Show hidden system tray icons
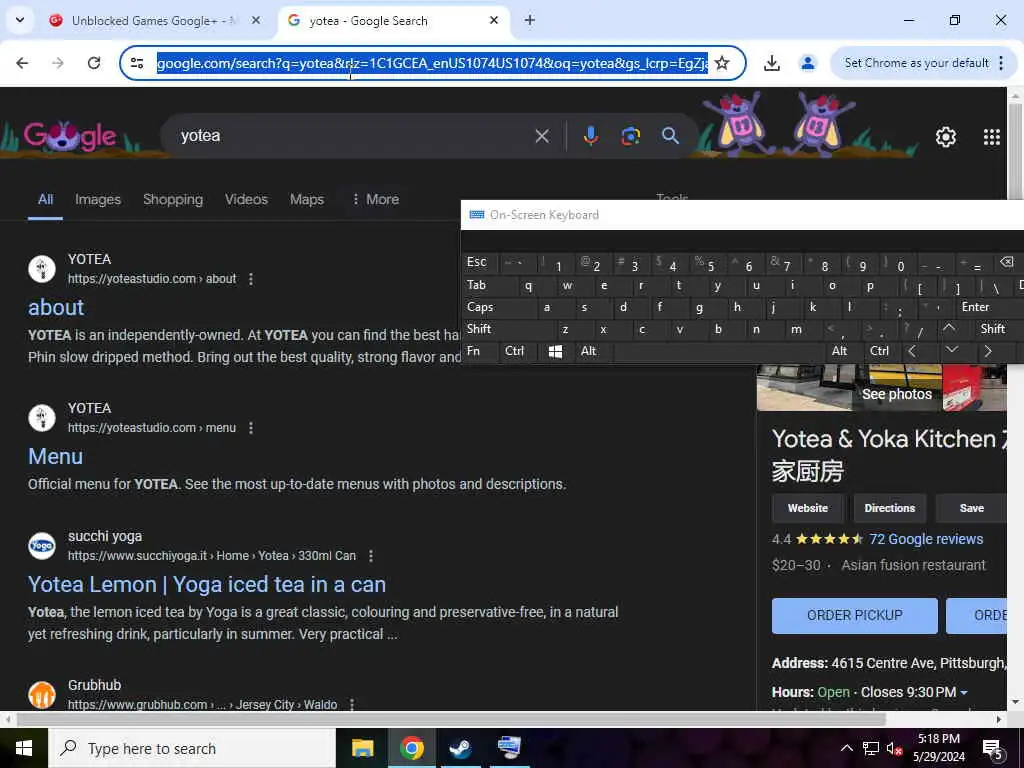The width and height of the screenshot is (1024, 768). coord(846,748)
